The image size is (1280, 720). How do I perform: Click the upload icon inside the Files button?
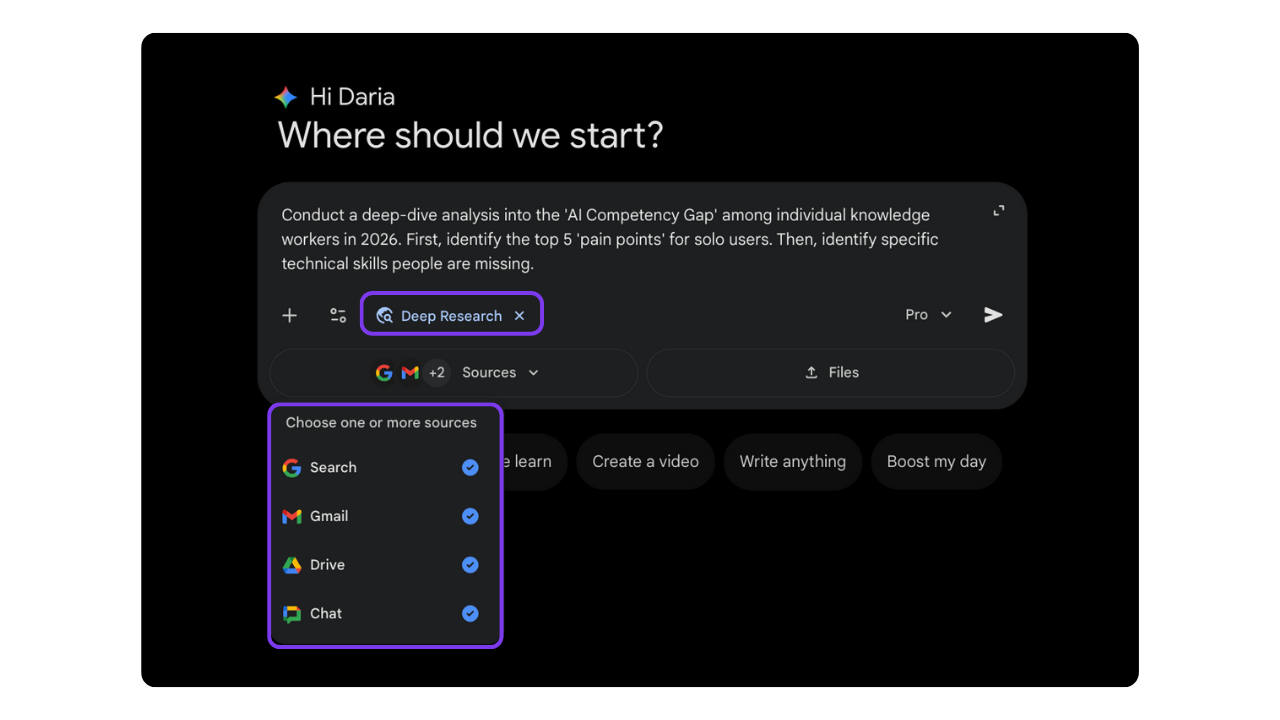pyautogui.click(x=810, y=372)
